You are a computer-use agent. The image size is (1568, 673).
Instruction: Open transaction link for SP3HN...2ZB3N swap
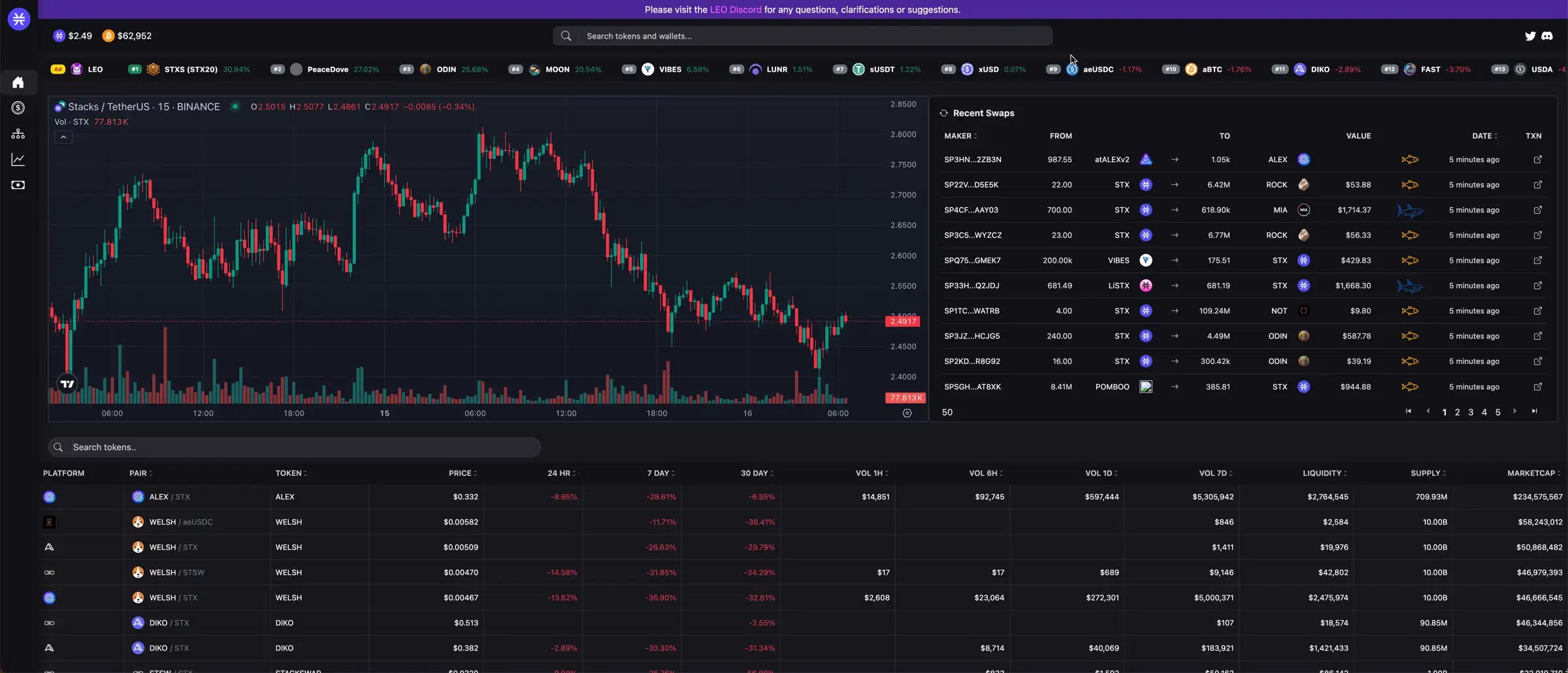tap(1538, 159)
